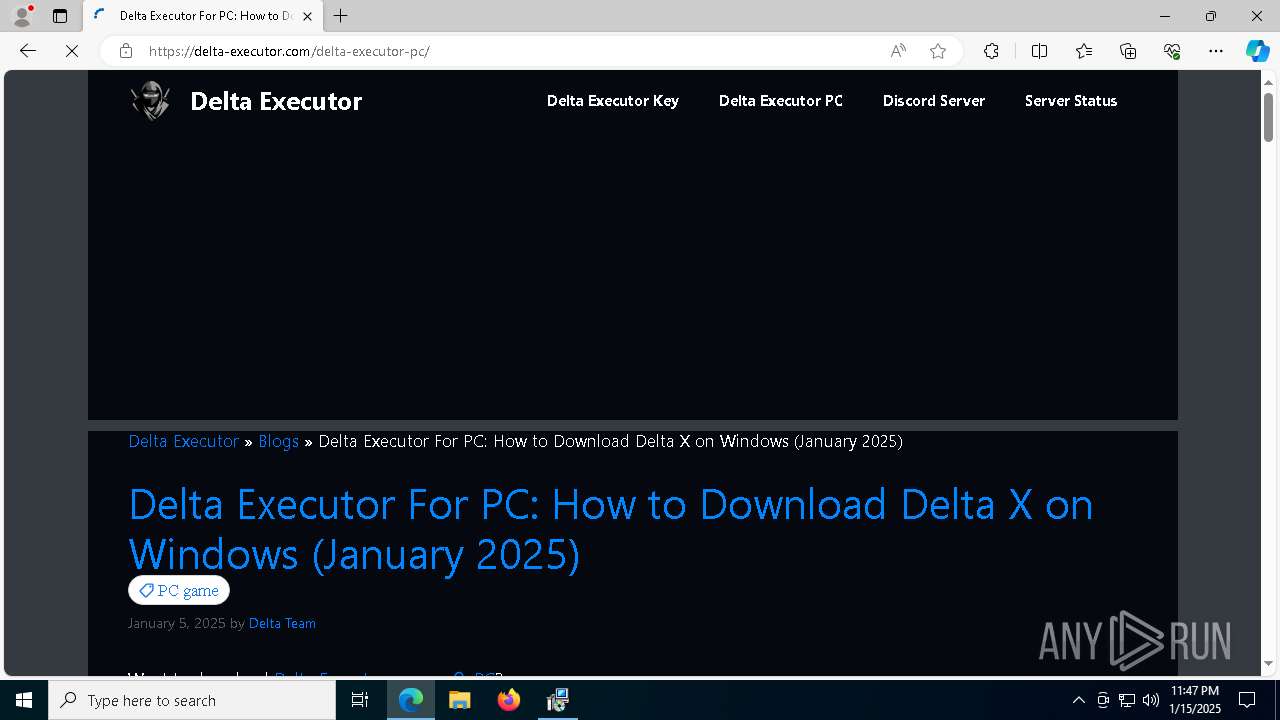Open the Delta Executor site title link
The image size is (1280, 720).
click(276, 101)
